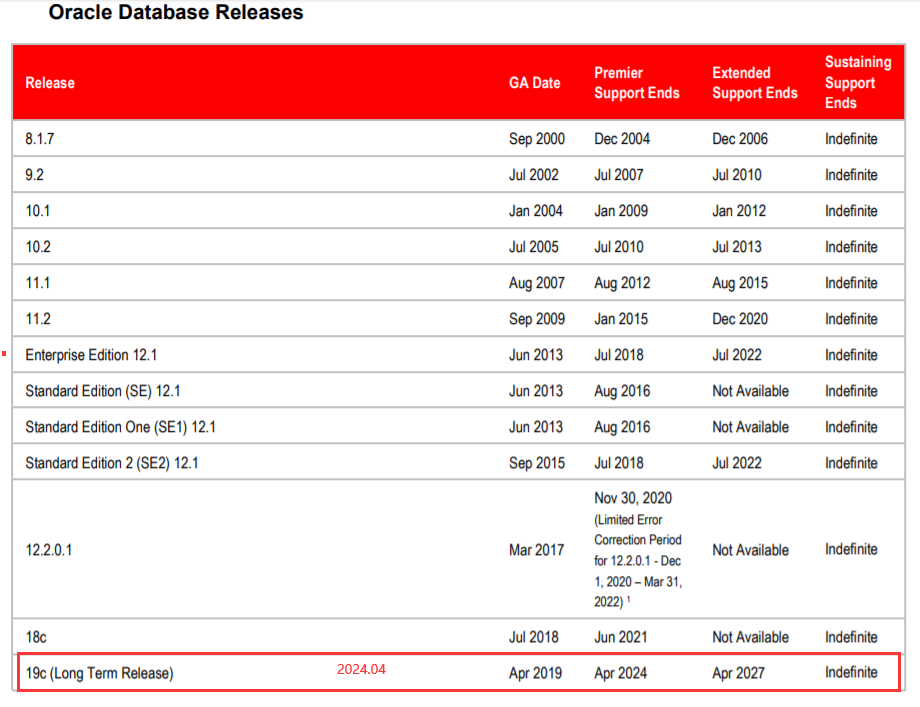This screenshot has height=707, width=920.
Task: Click the Oracle Database Releases title
Action: tap(176, 13)
